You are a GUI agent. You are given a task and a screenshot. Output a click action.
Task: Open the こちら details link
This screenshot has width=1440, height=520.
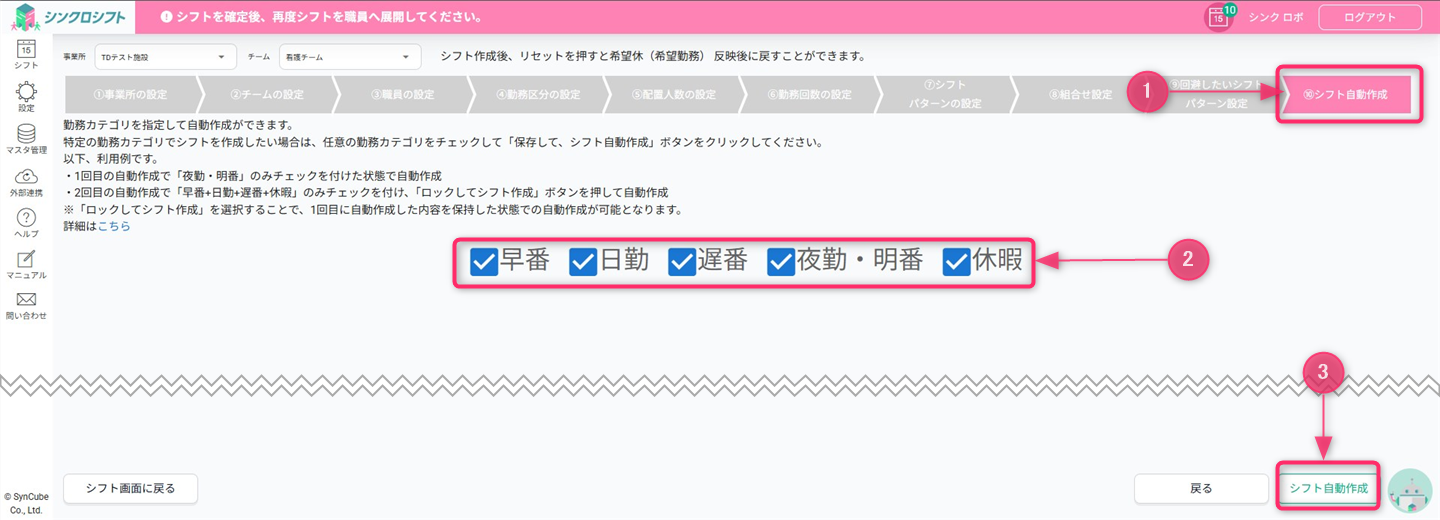click(x=114, y=226)
